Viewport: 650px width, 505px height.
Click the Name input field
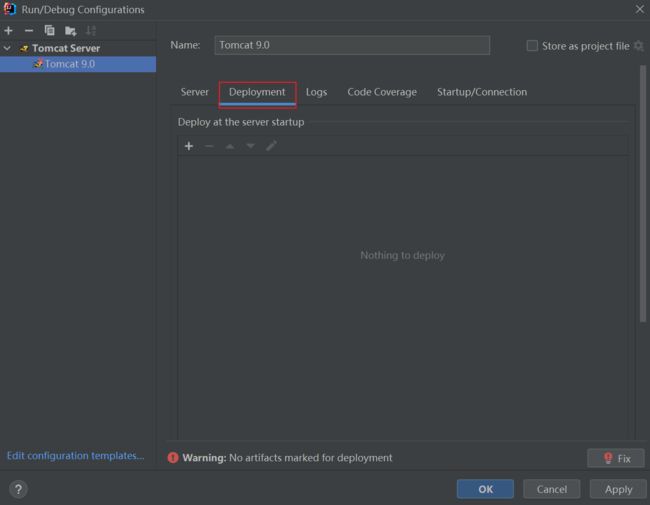[x=352, y=45]
